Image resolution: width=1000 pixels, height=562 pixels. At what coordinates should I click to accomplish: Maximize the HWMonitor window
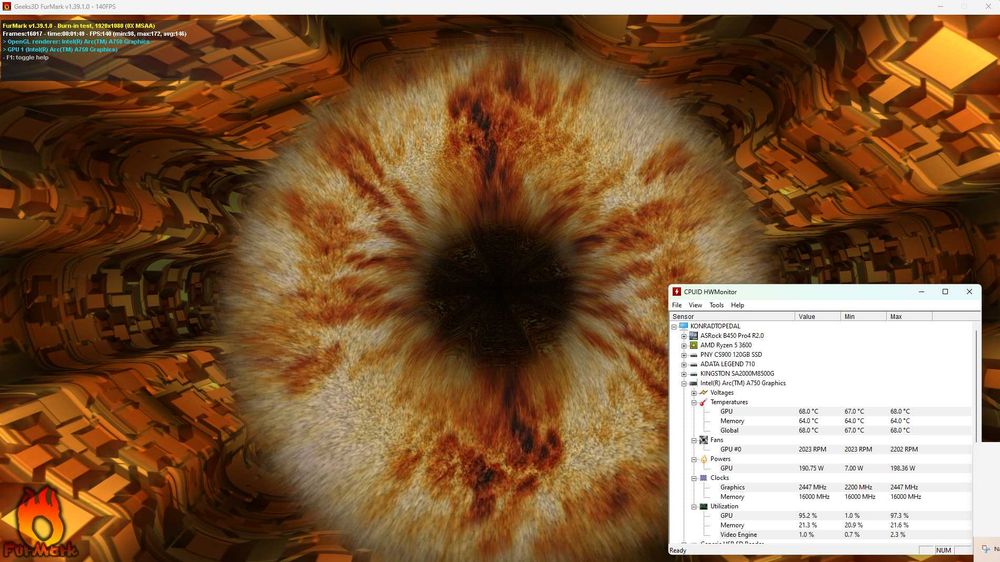(x=945, y=292)
